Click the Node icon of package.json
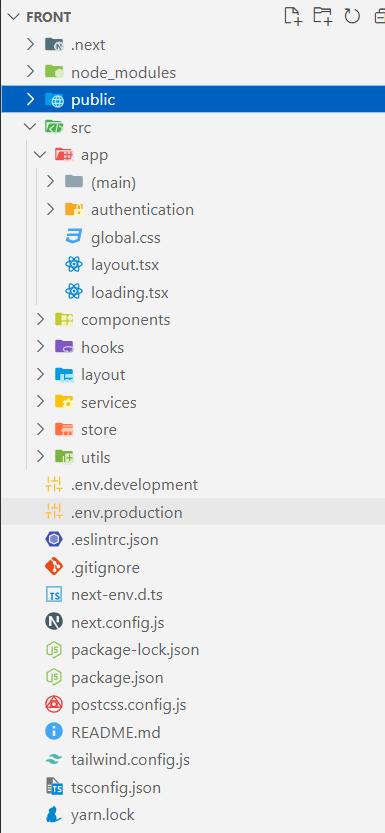This screenshot has width=385, height=833. click(54, 677)
